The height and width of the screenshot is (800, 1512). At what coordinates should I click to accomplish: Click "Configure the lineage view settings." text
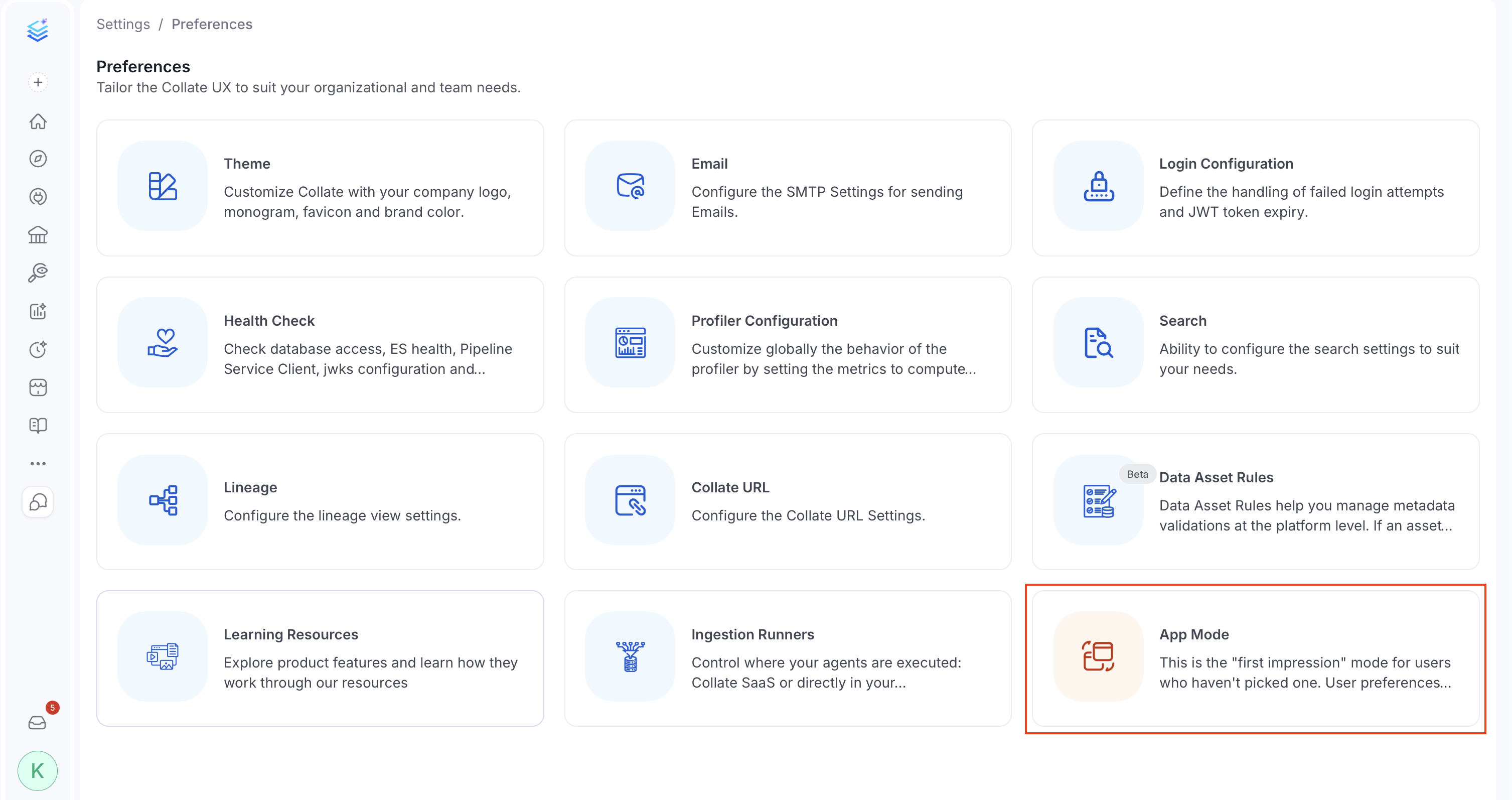[342, 516]
